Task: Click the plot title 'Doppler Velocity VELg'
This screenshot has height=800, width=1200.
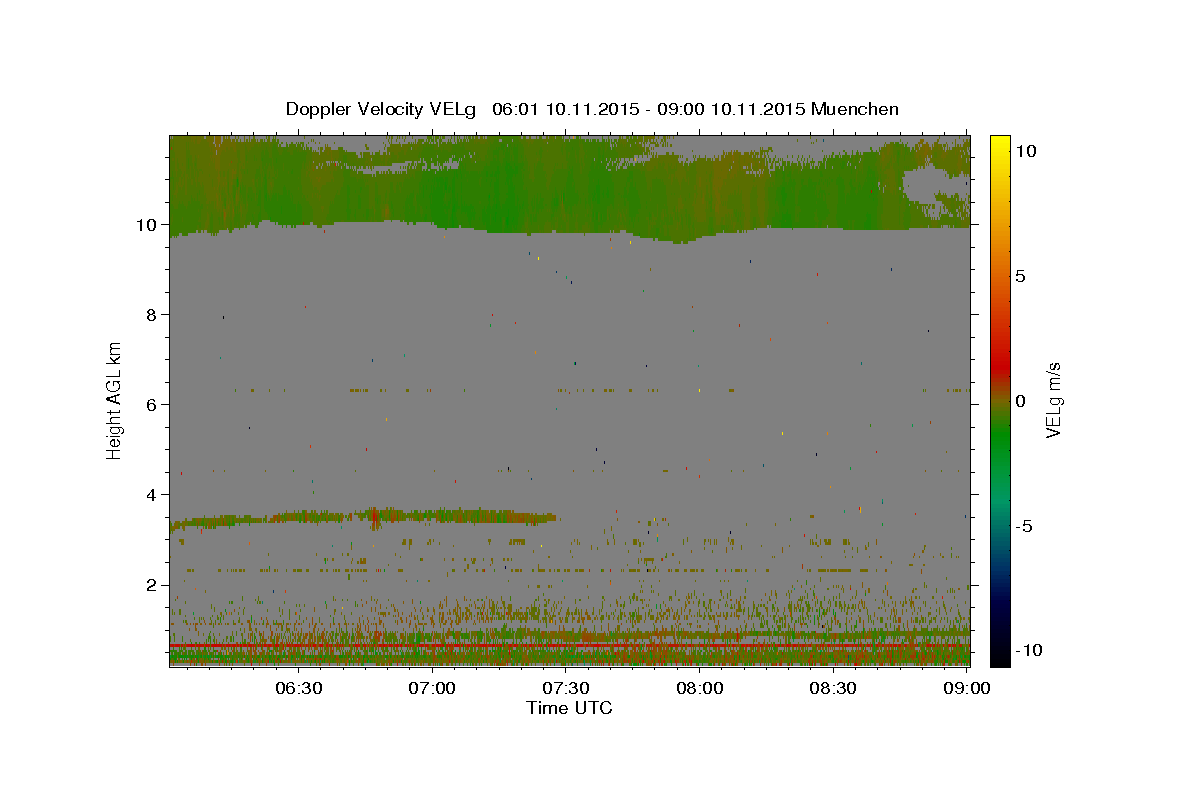Action: point(382,109)
